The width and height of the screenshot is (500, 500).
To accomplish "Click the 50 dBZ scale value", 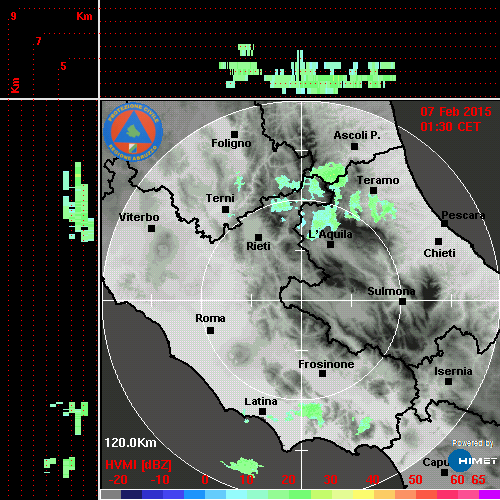I will click(x=415, y=480).
